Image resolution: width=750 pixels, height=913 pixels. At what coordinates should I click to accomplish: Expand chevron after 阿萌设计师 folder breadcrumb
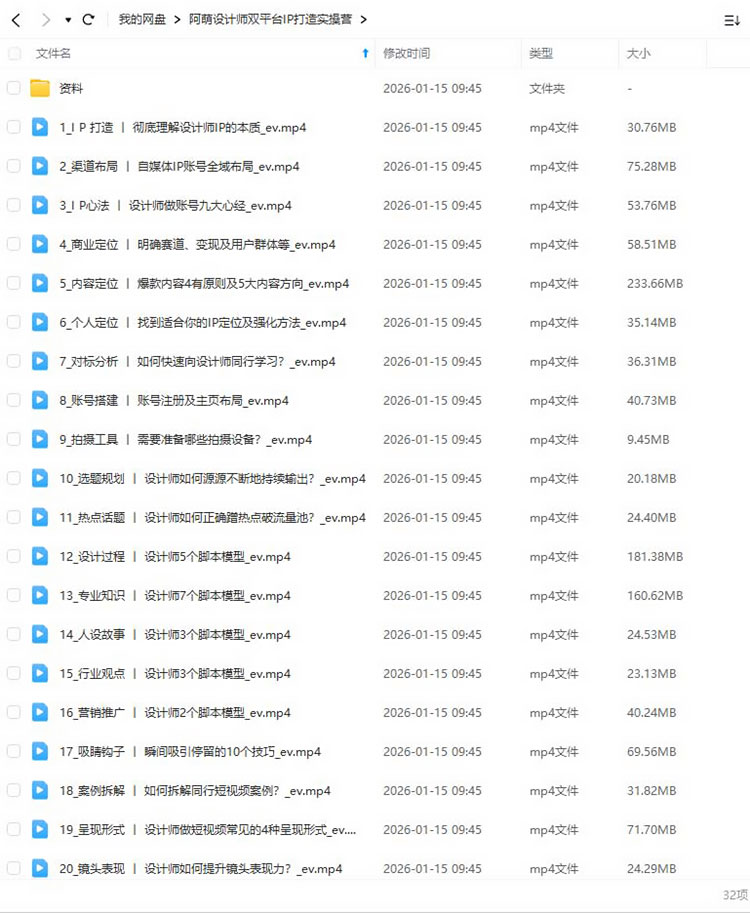pyautogui.click(x=363, y=20)
